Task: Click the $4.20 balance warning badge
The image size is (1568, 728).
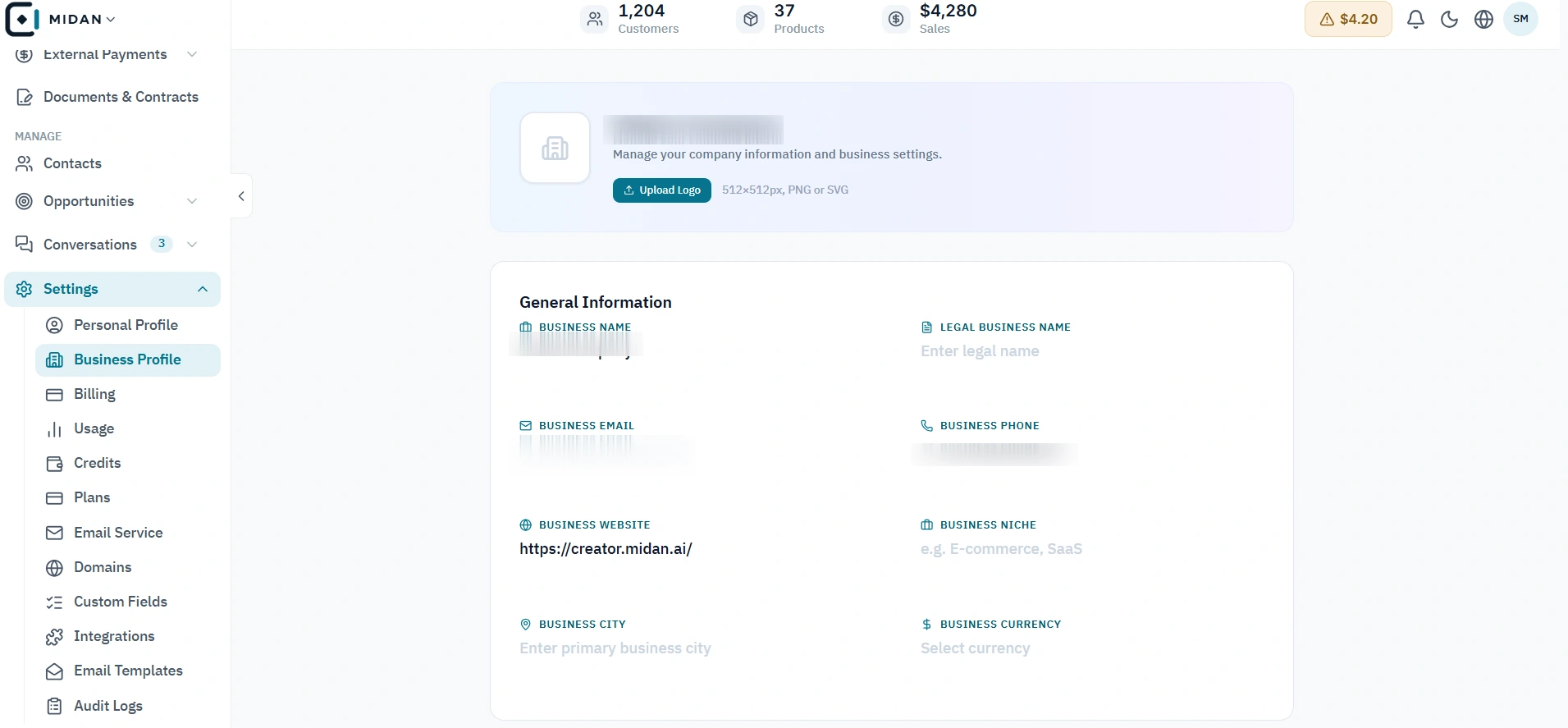Action: point(1348,19)
